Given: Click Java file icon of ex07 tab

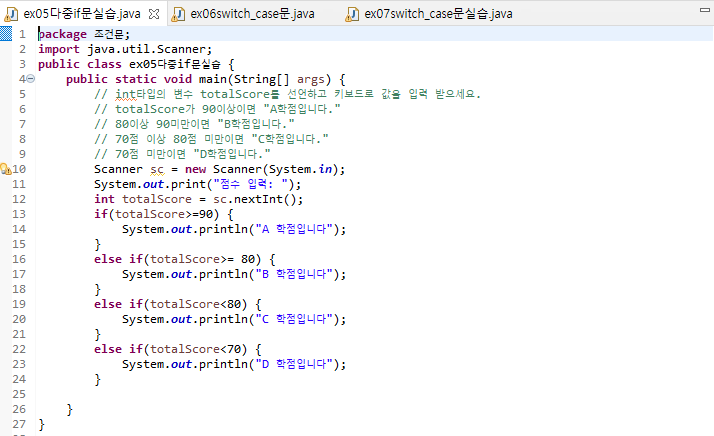Looking at the screenshot, I should point(352,14).
